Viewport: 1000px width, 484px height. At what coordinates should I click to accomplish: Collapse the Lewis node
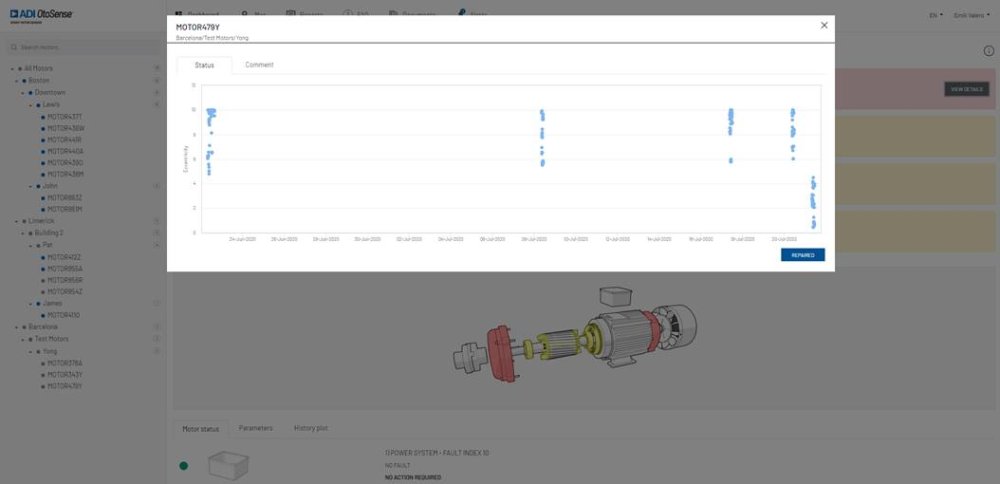pos(31,105)
